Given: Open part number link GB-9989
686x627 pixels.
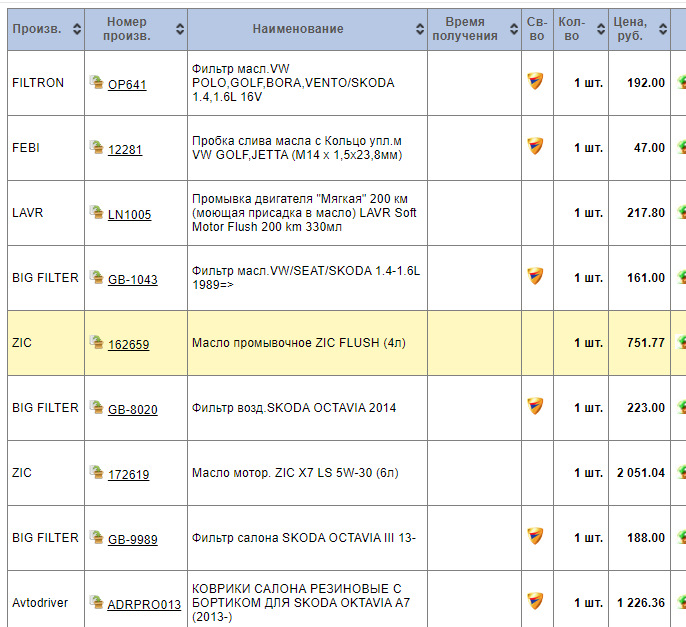Looking at the screenshot, I should (x=133, y=539).
